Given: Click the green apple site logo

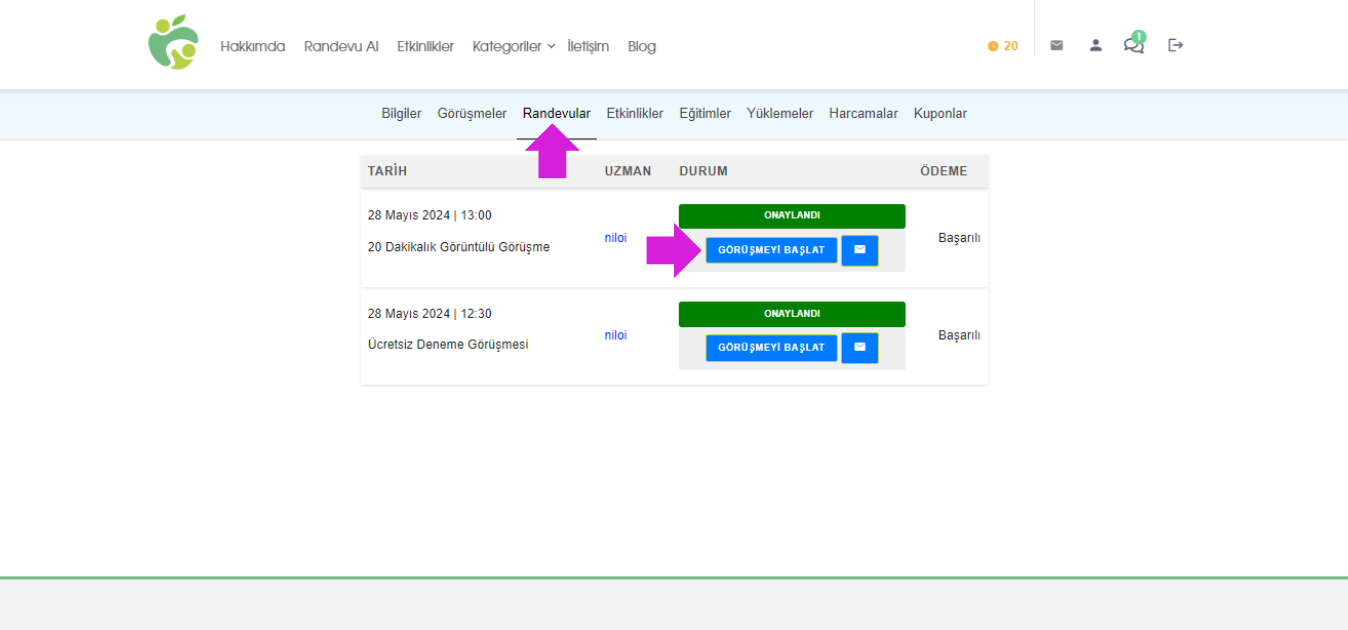Looking at the screenshot, I should [173, 43].
